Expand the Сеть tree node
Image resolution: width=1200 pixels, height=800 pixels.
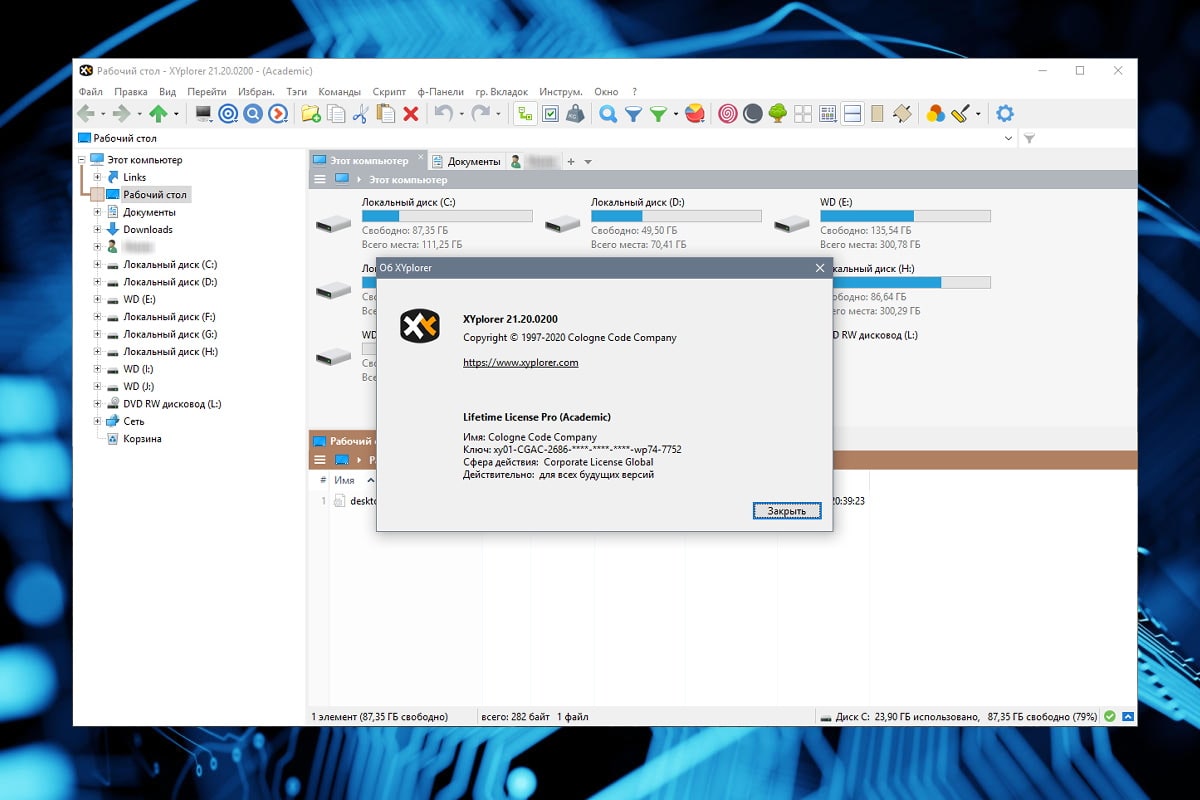97,421
